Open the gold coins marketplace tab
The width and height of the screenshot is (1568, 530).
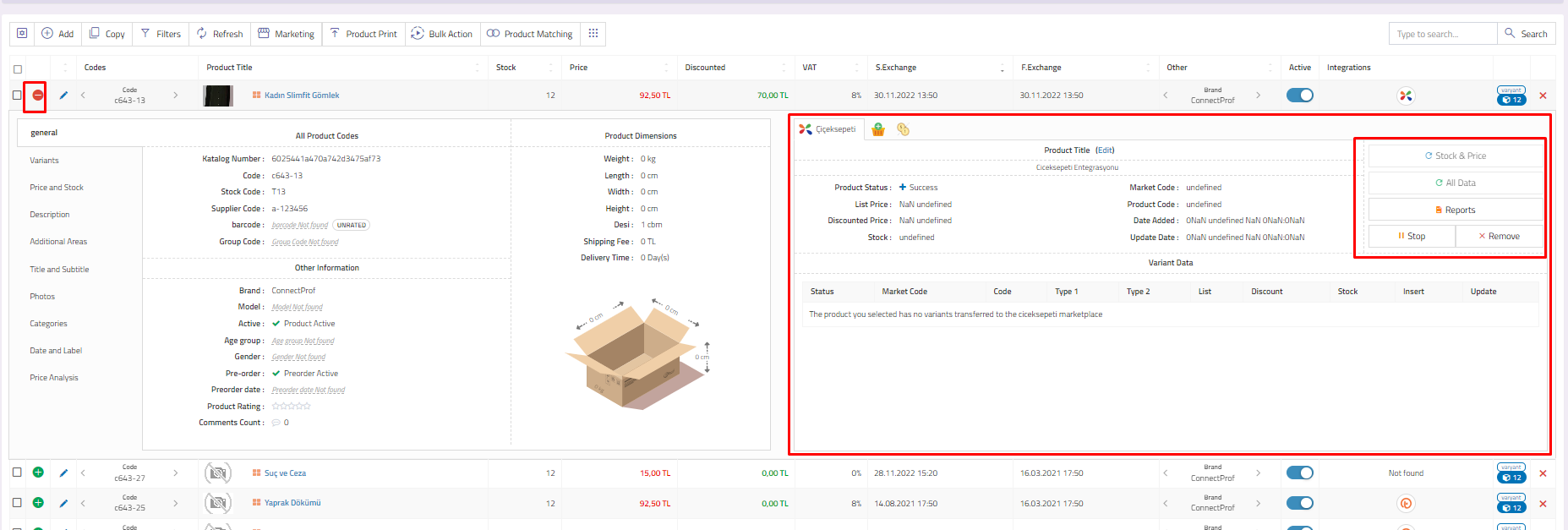coord(903,129)
